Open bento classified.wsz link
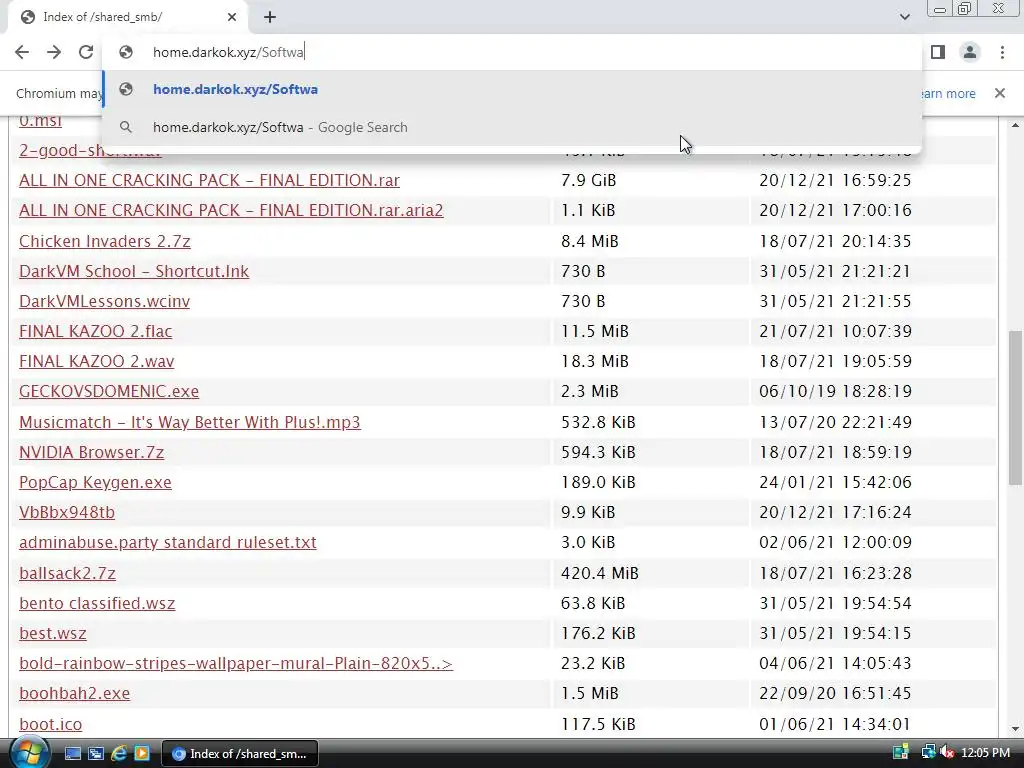 (x=97, y=603)
